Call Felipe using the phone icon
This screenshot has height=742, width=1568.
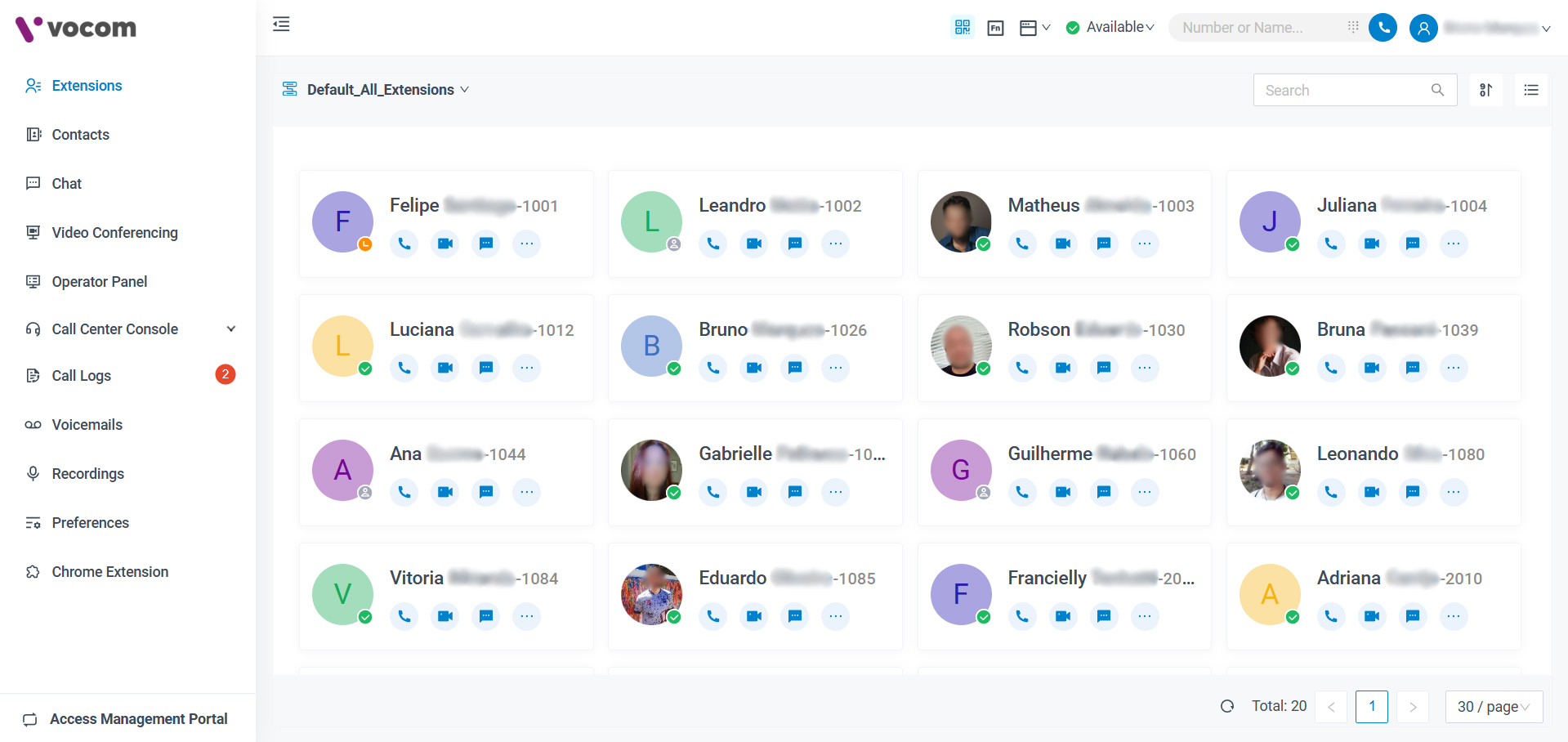coord(404,244)
